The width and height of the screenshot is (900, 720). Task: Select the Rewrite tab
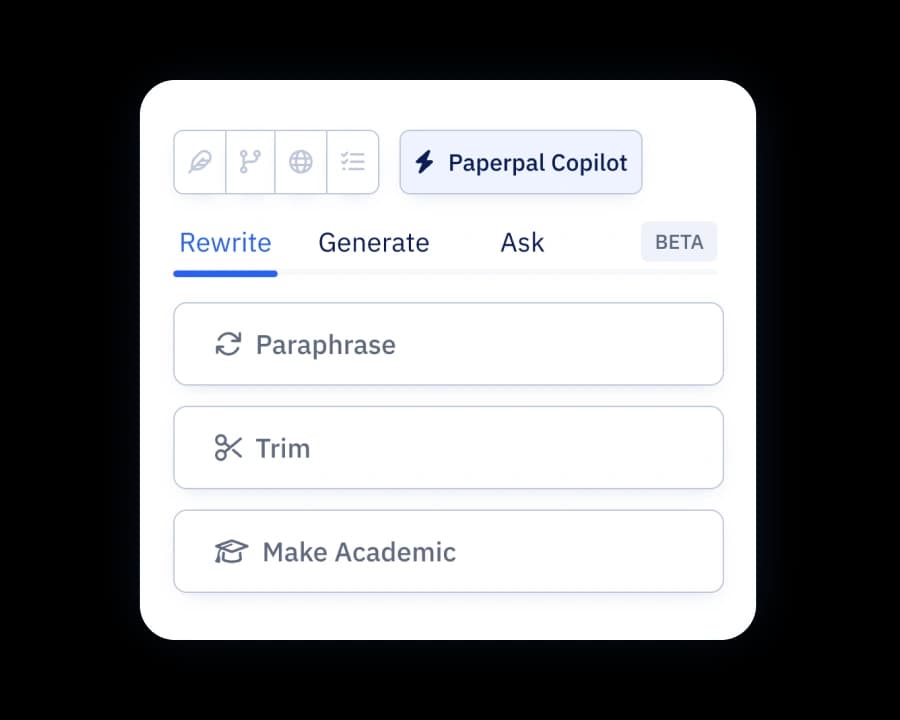pyautogui.click(x=225, y=242)
